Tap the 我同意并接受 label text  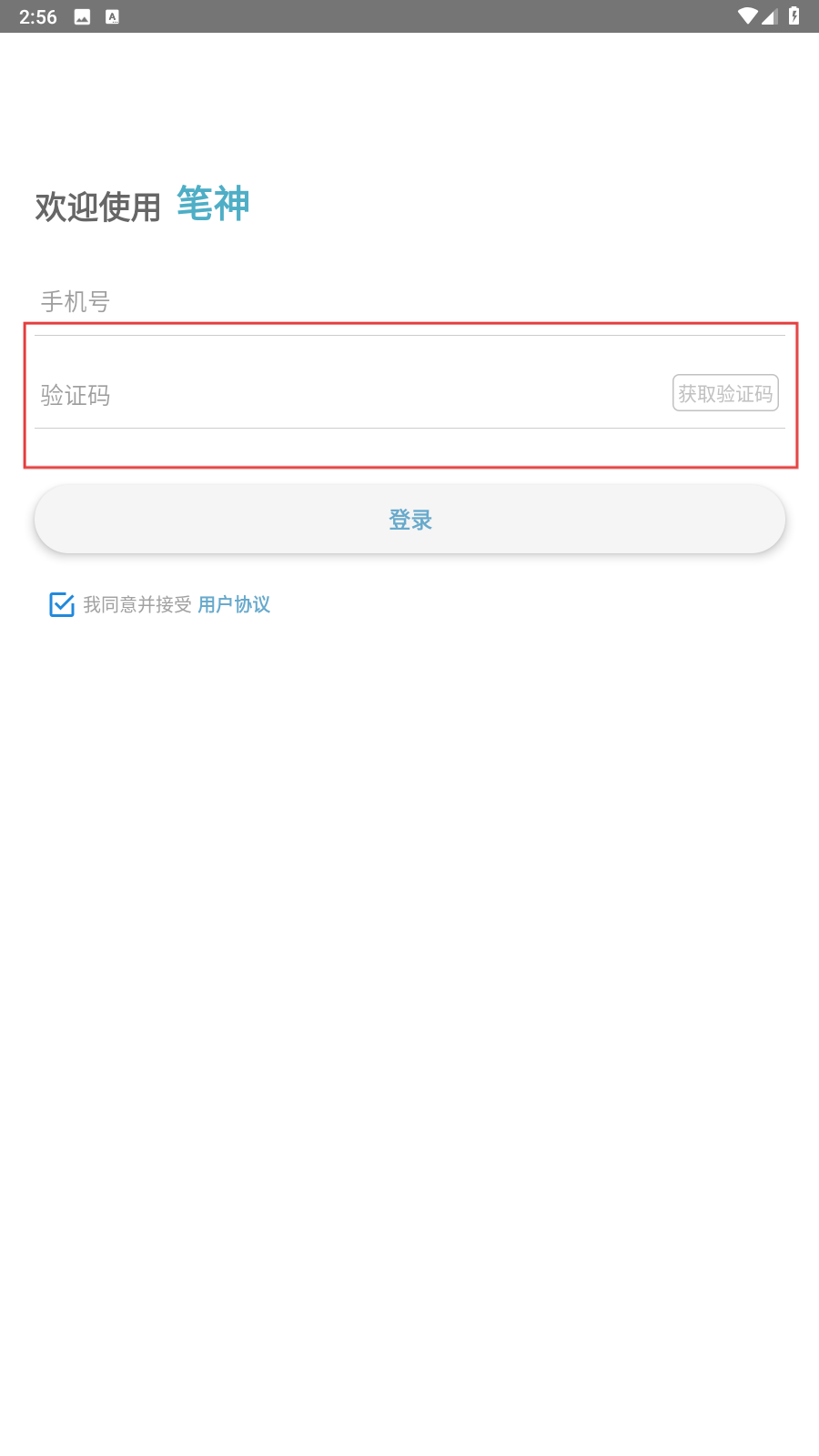click(137, 604)
